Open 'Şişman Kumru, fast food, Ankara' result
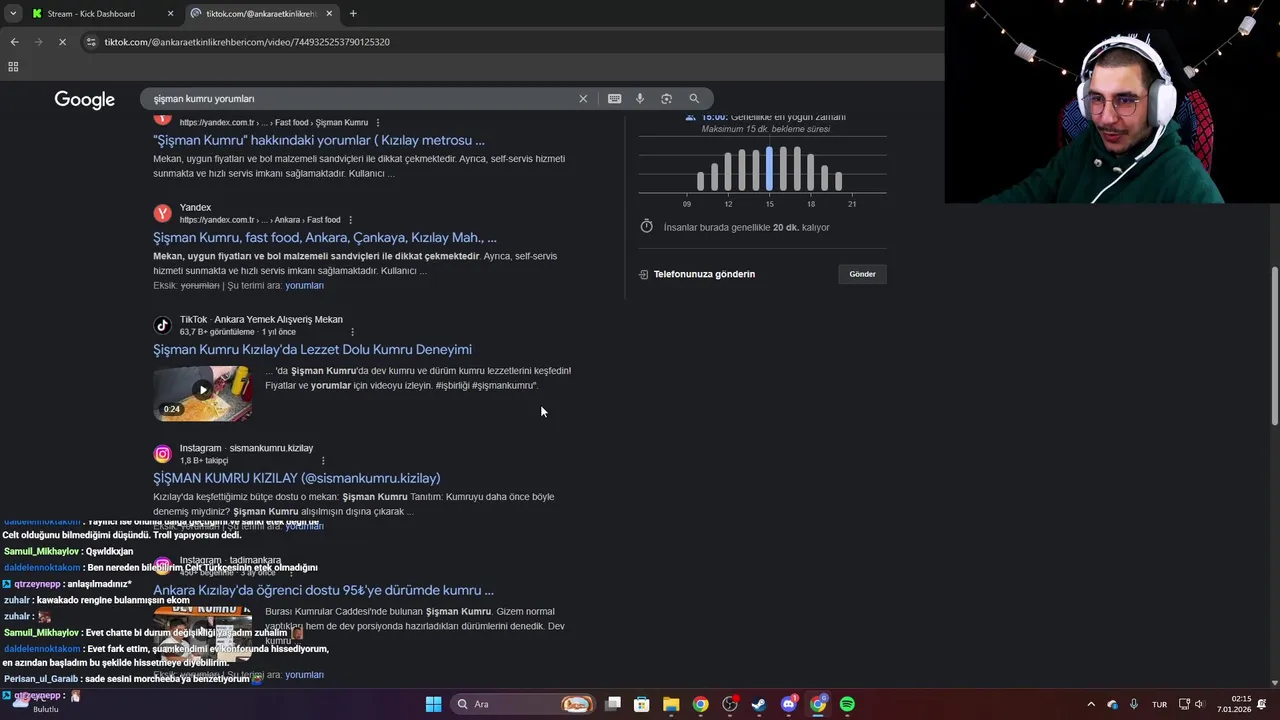This screenshot has height=720, width=1280. (x=325, y=238)
